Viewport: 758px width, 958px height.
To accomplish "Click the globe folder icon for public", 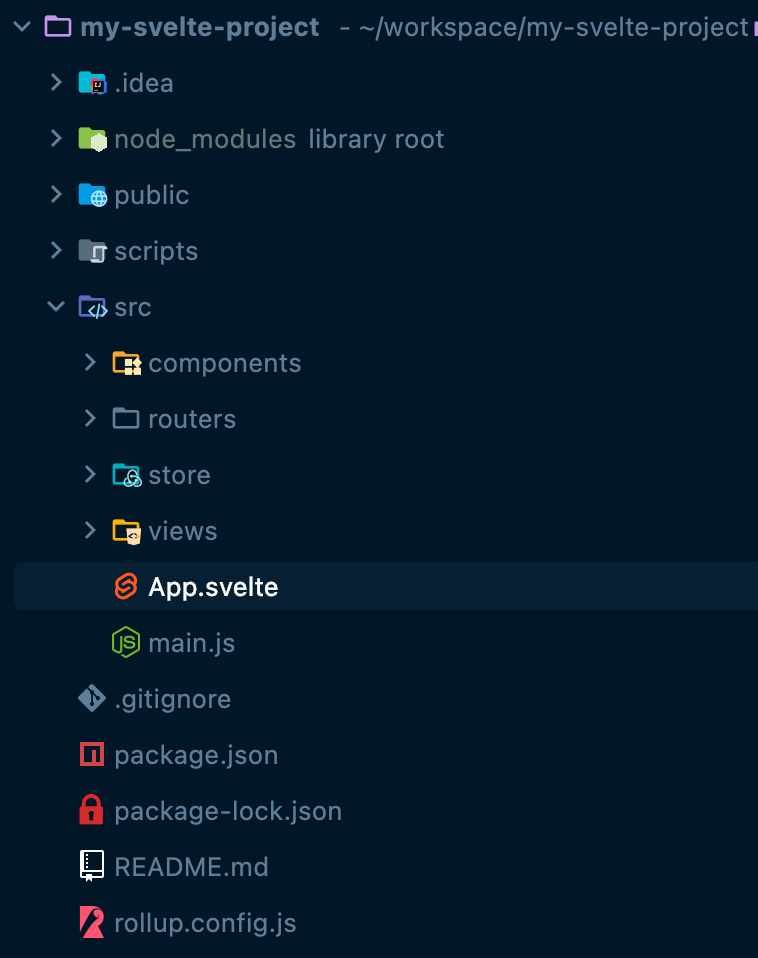I will (93, 195).
